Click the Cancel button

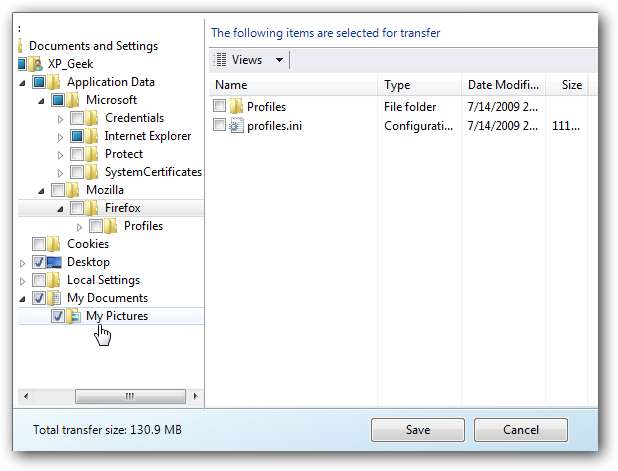click(x=521, y=430)
